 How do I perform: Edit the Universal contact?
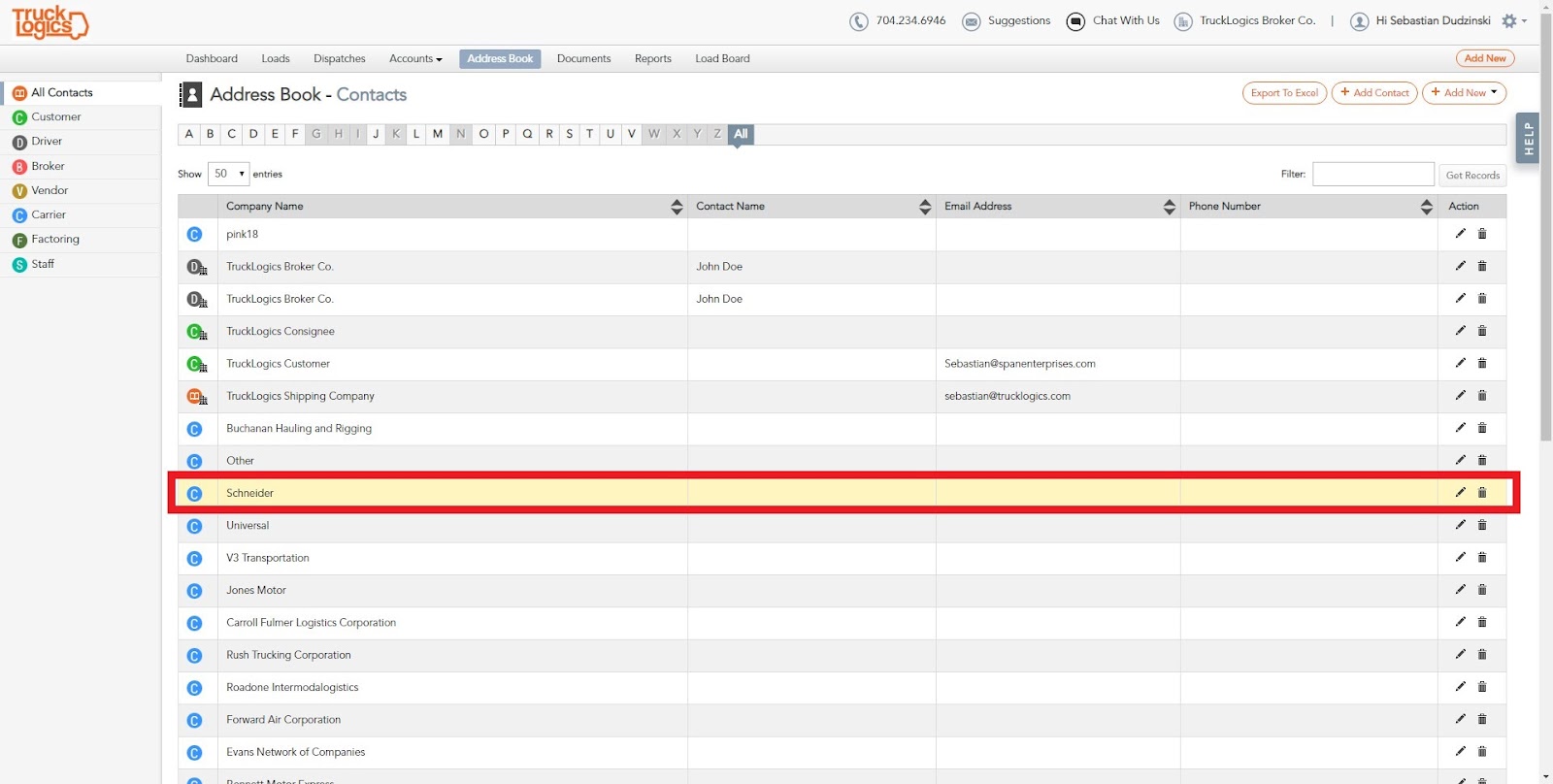1460,524
